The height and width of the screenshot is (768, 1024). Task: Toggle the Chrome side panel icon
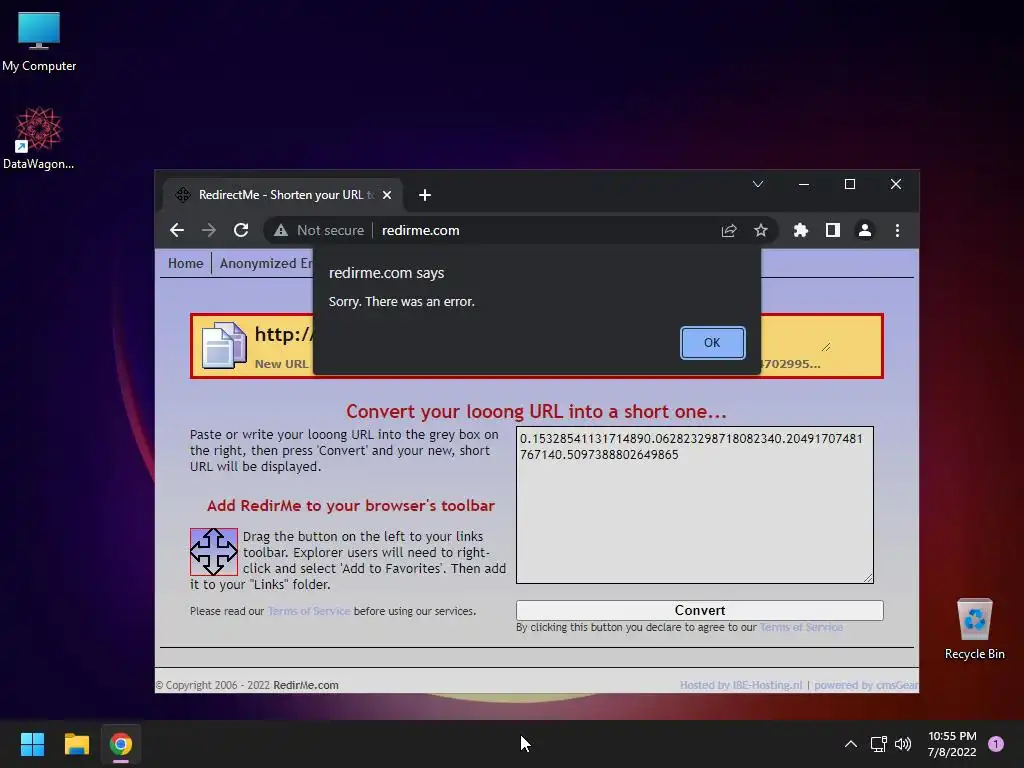point(833,230)
